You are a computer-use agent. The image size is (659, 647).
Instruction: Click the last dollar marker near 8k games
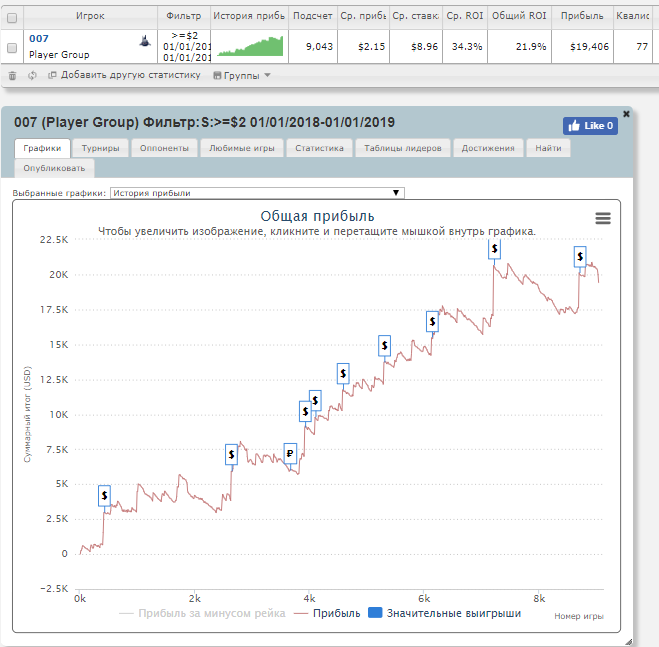(x=580, y=256)
